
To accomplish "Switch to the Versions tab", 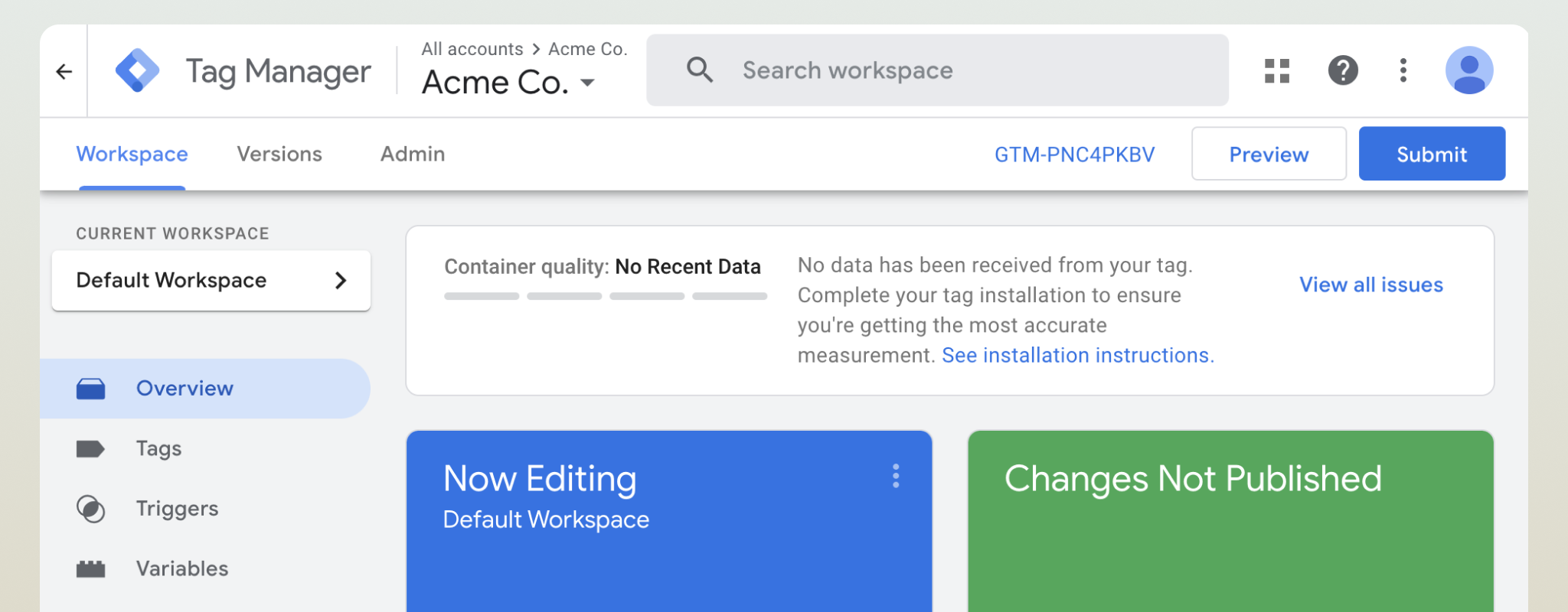I will click(x=279, y=155).
